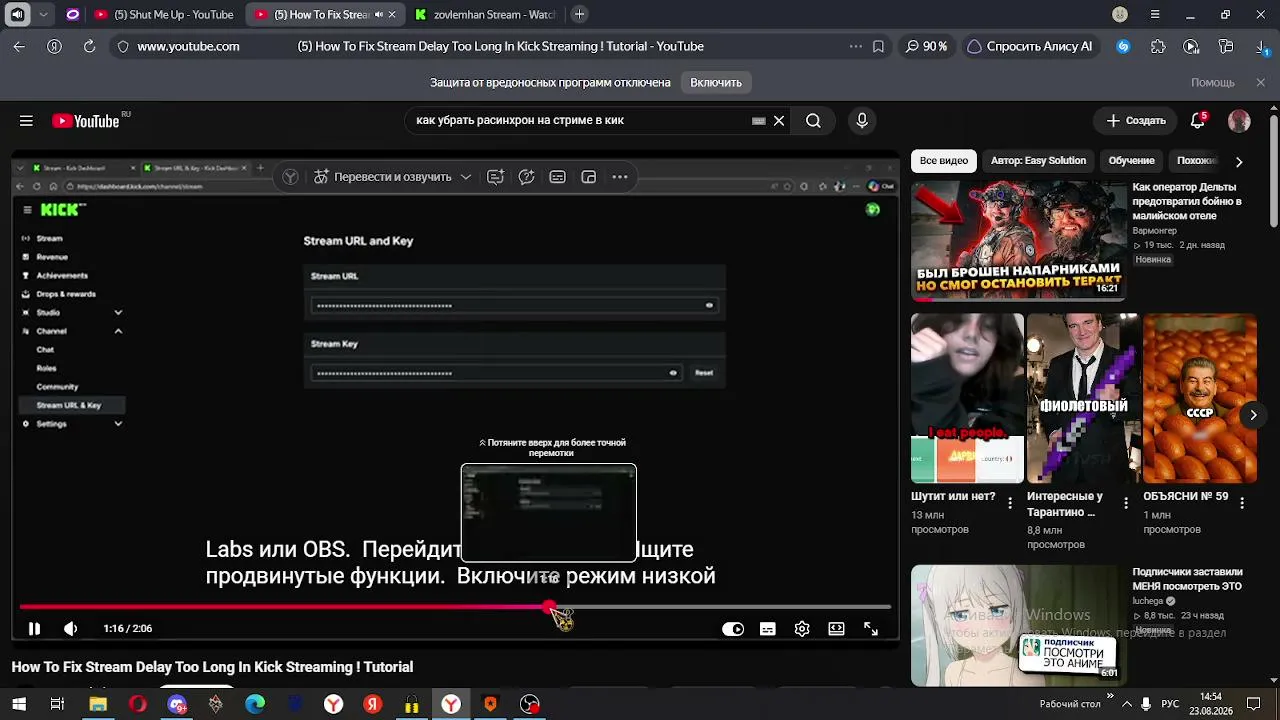
Task: Go back to the previous page
Action: (19, 46)
